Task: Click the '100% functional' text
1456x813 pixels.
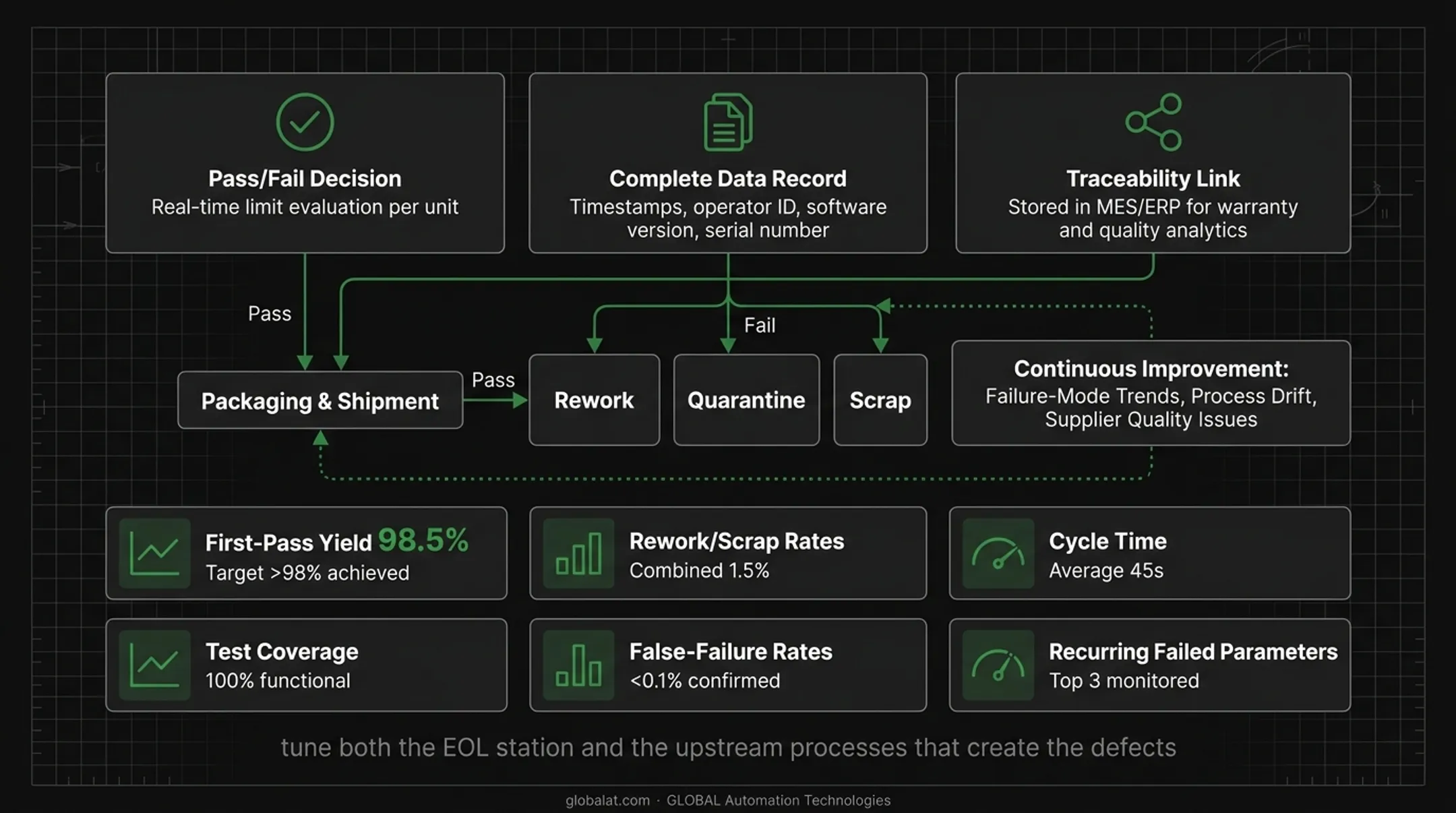Action: 278,681
